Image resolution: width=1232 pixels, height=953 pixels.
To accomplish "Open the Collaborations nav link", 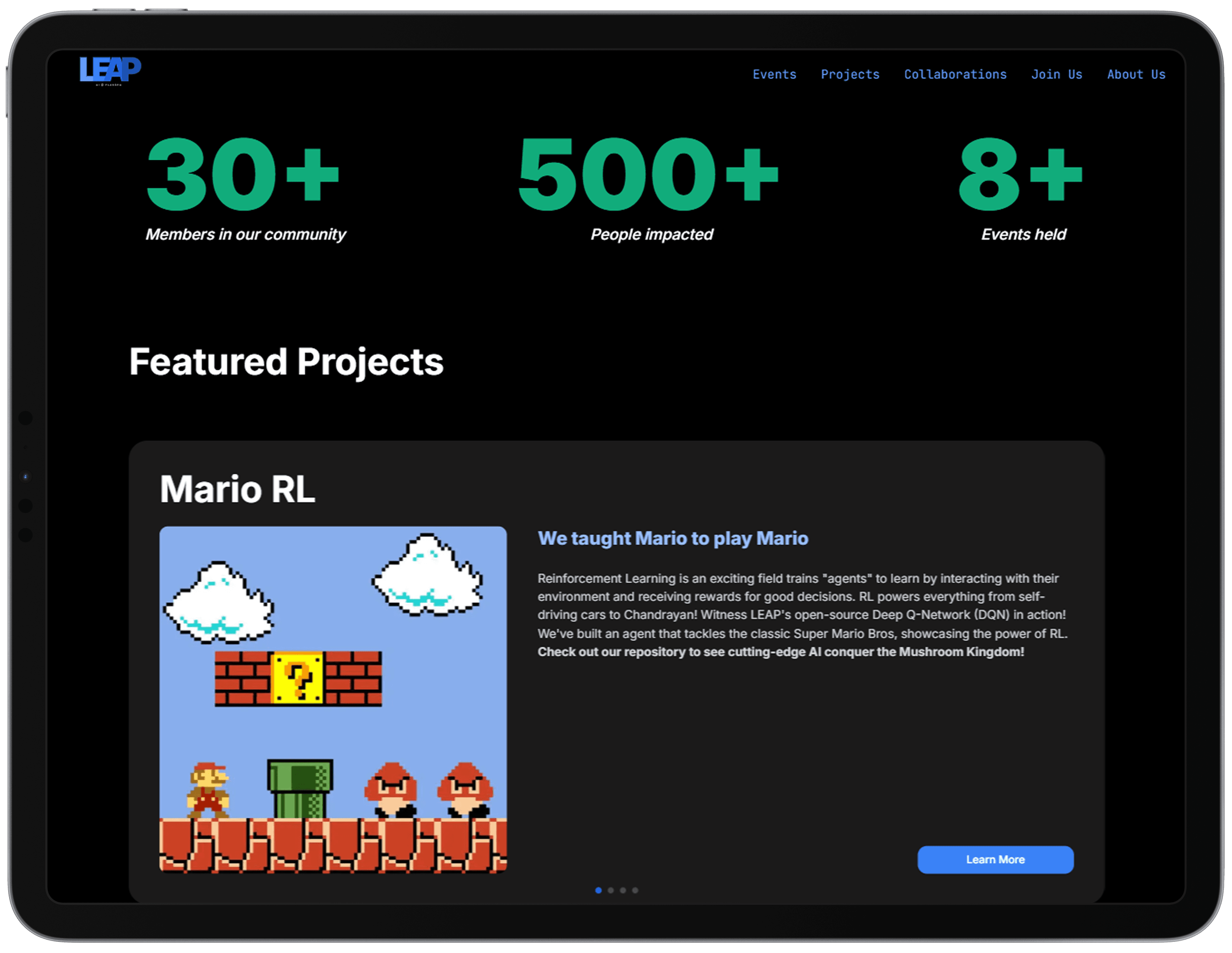I will click(x=954, y=74).
